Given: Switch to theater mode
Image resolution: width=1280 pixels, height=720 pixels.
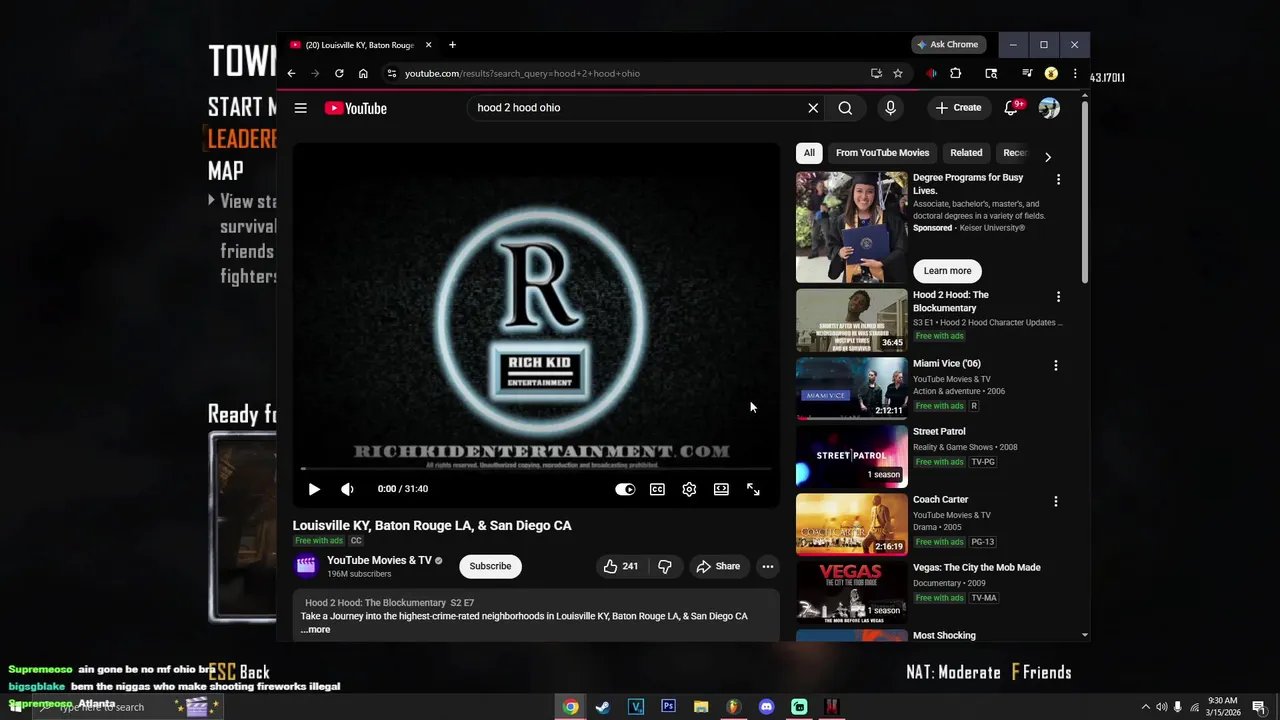Looking at the screenshot, I should (x=721, y=489).
